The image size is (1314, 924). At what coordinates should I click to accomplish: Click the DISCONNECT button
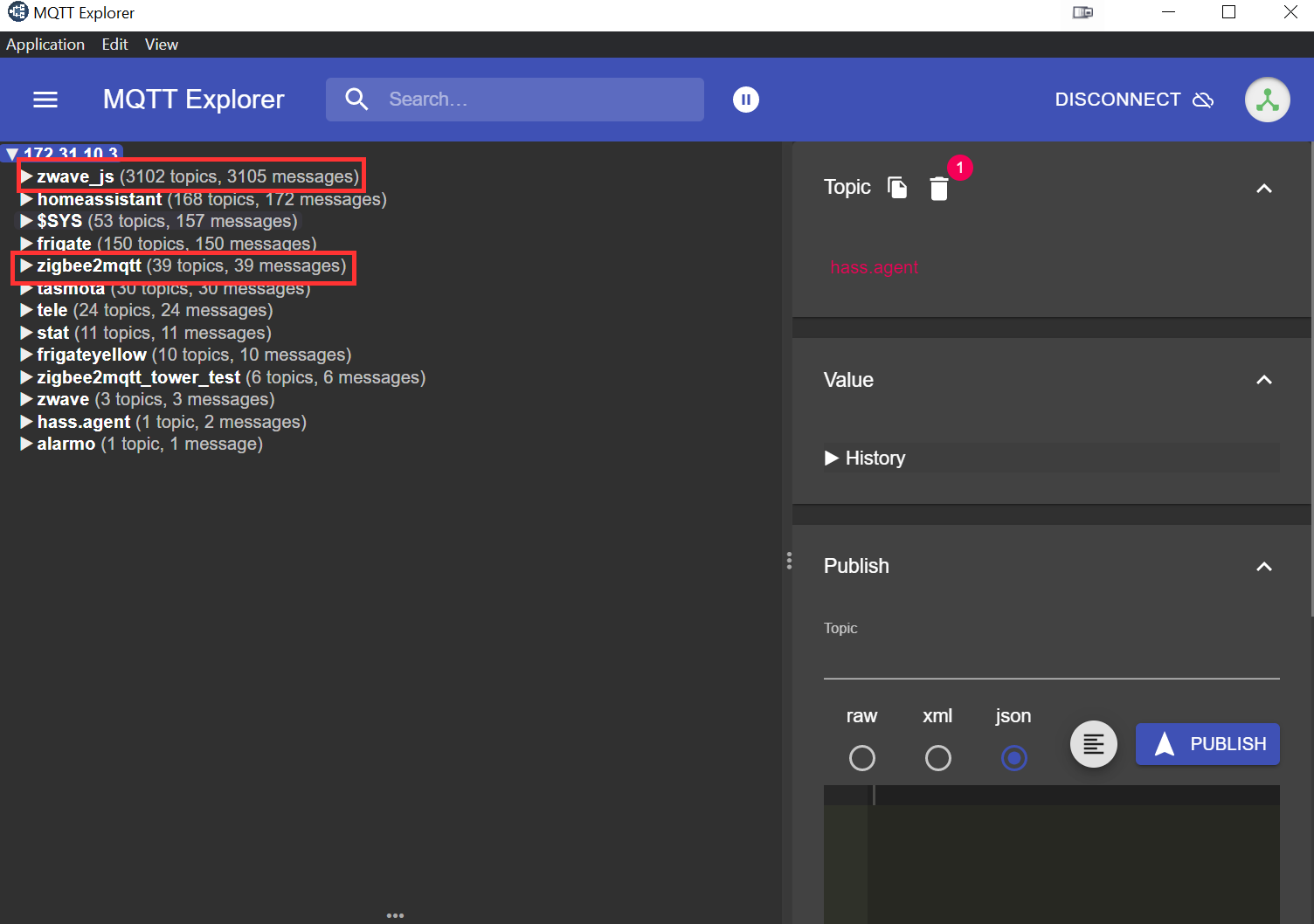[x=1134, y=100]
